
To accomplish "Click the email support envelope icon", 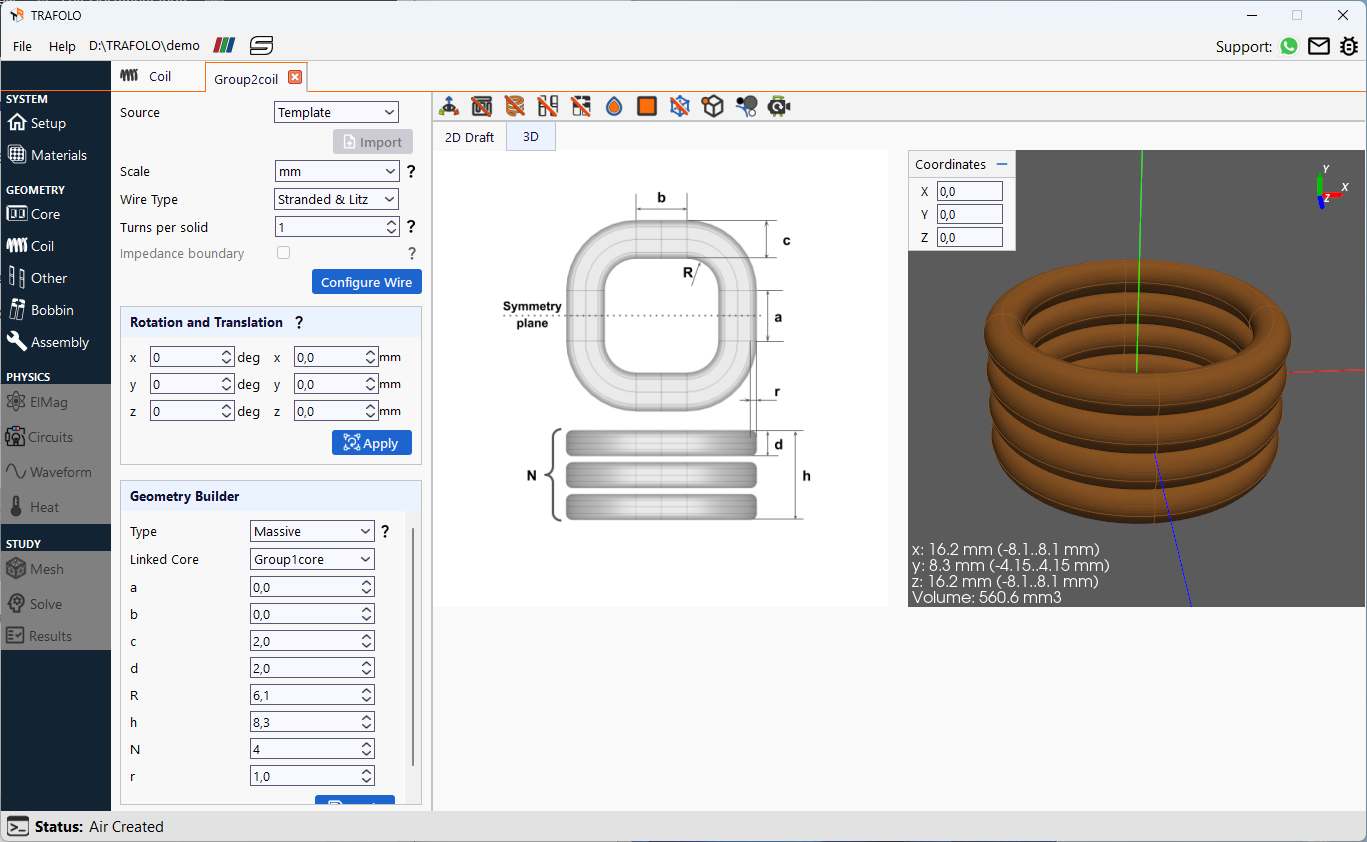I will point(1319,46).
